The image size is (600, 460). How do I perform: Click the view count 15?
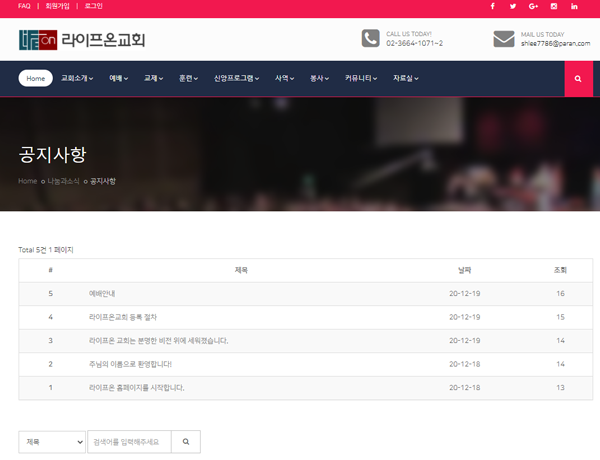[561, 317]
